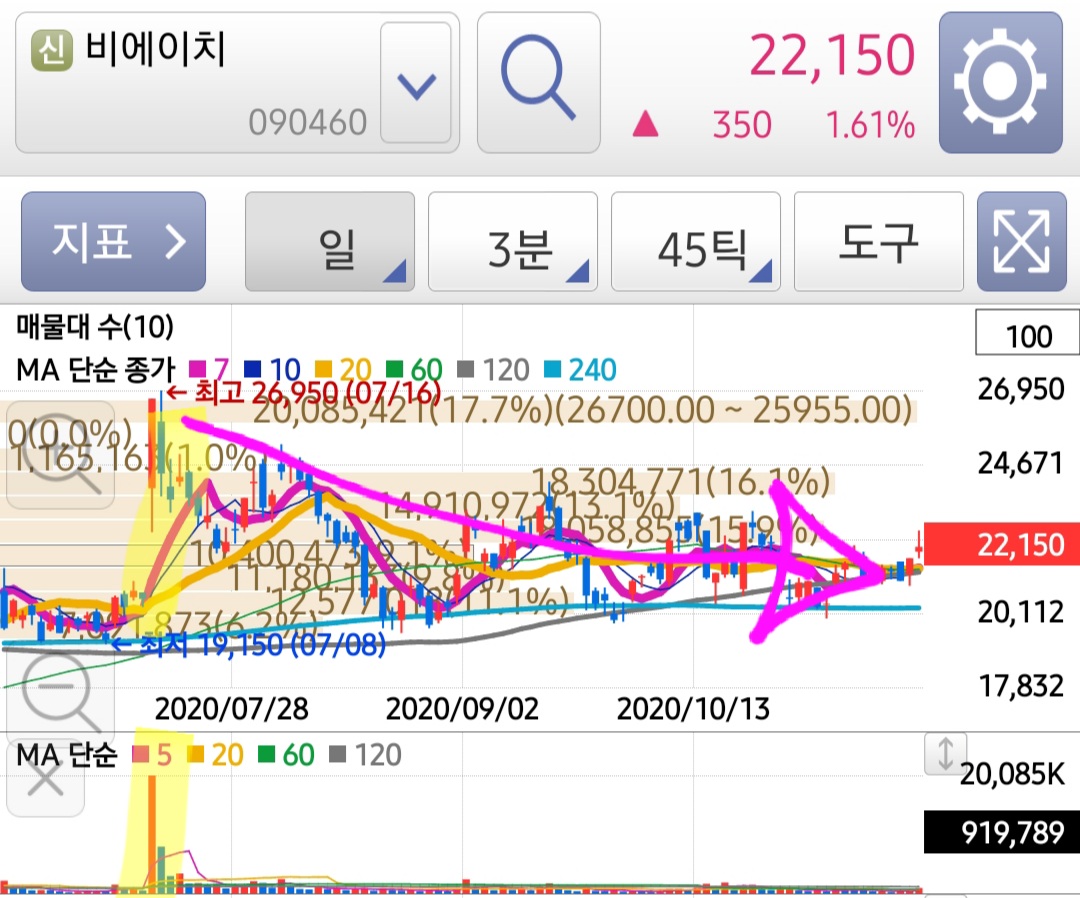Open the 지표 indicators menu
The height and width of the screenshot is (898, 1080).
[114, 241]
